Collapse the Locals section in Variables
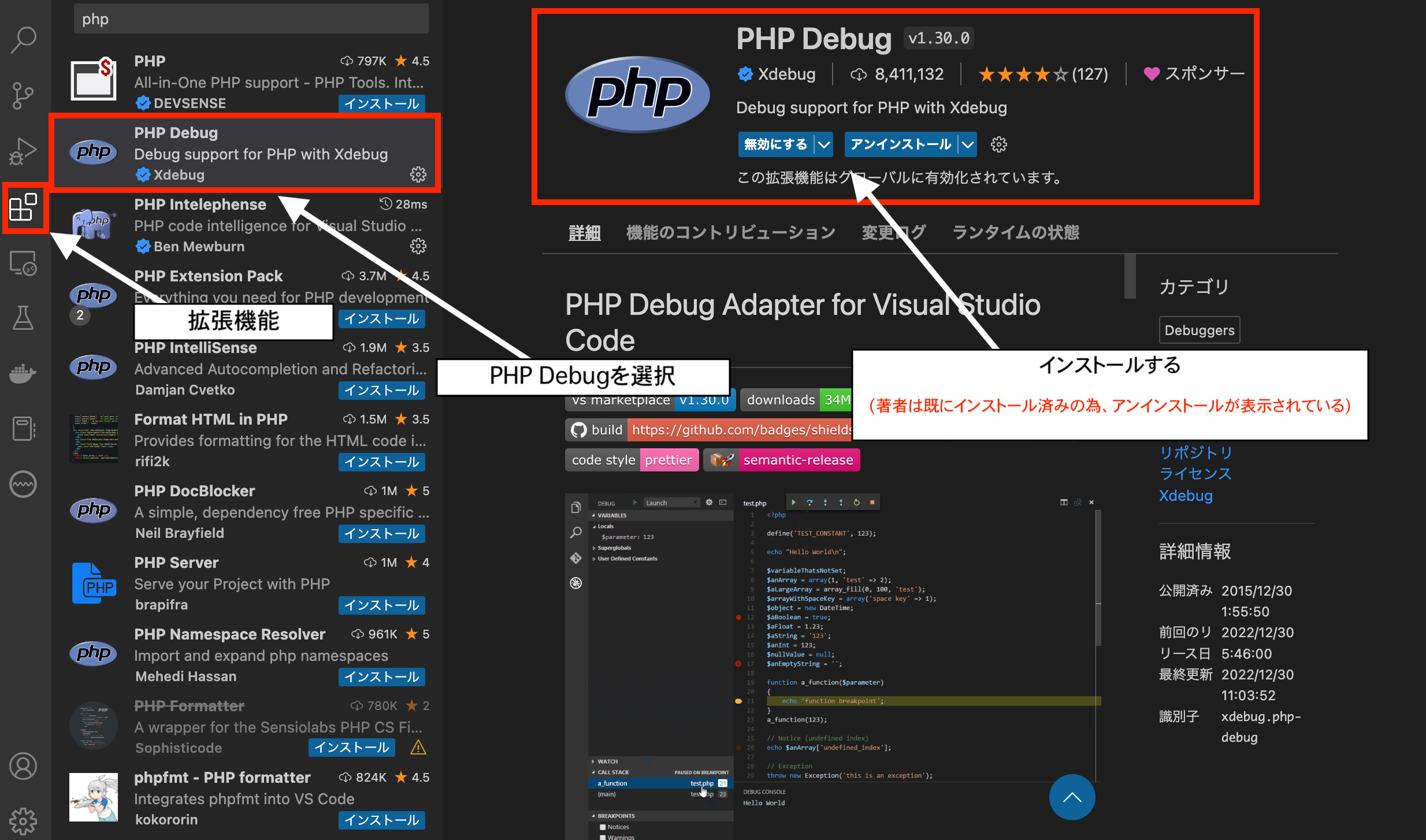Image resolution: width=1426 pixels, height=840 pixels. coord(596,526)
